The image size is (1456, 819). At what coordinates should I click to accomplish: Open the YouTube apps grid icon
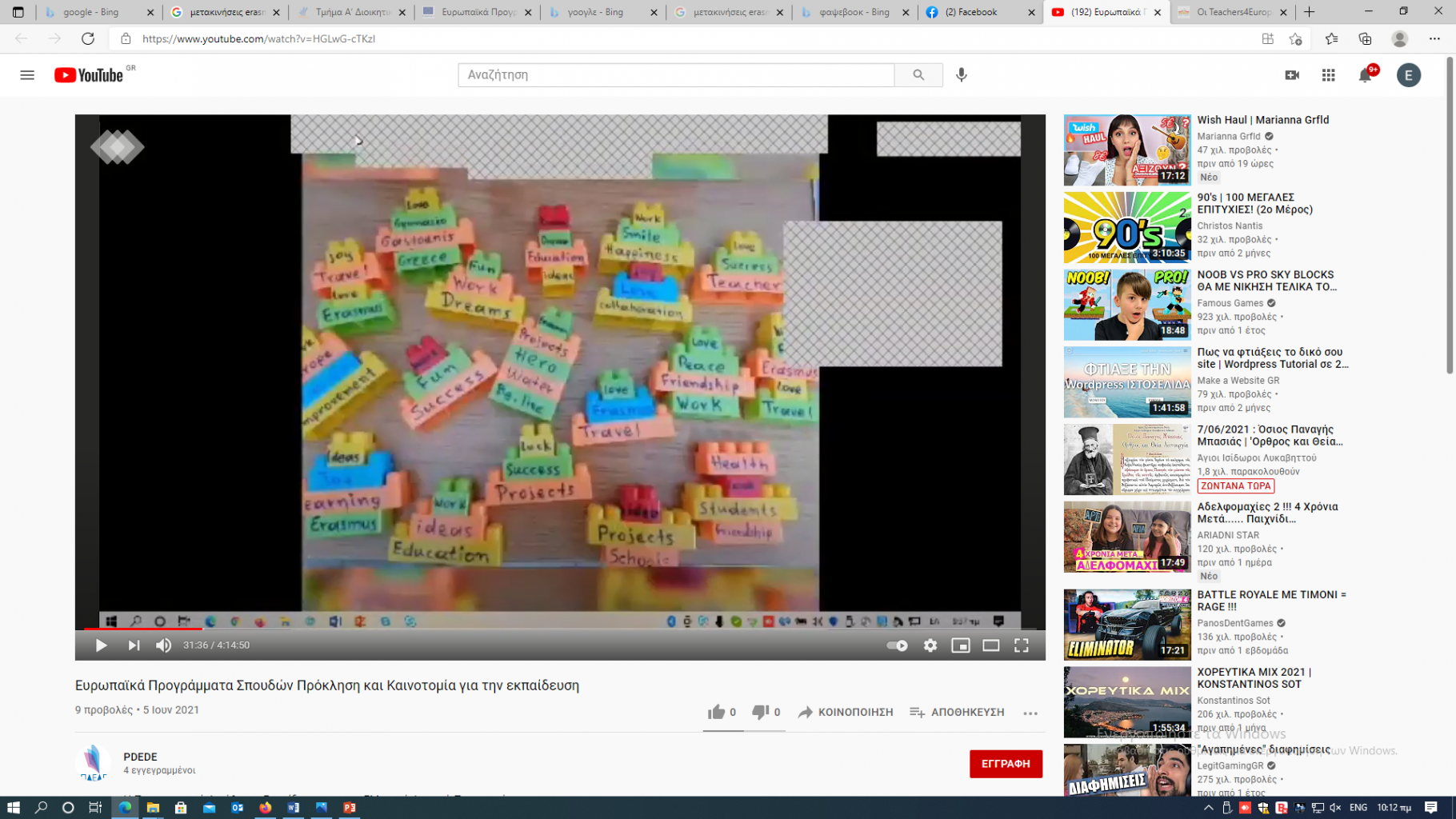click(x=1328, y=75)
